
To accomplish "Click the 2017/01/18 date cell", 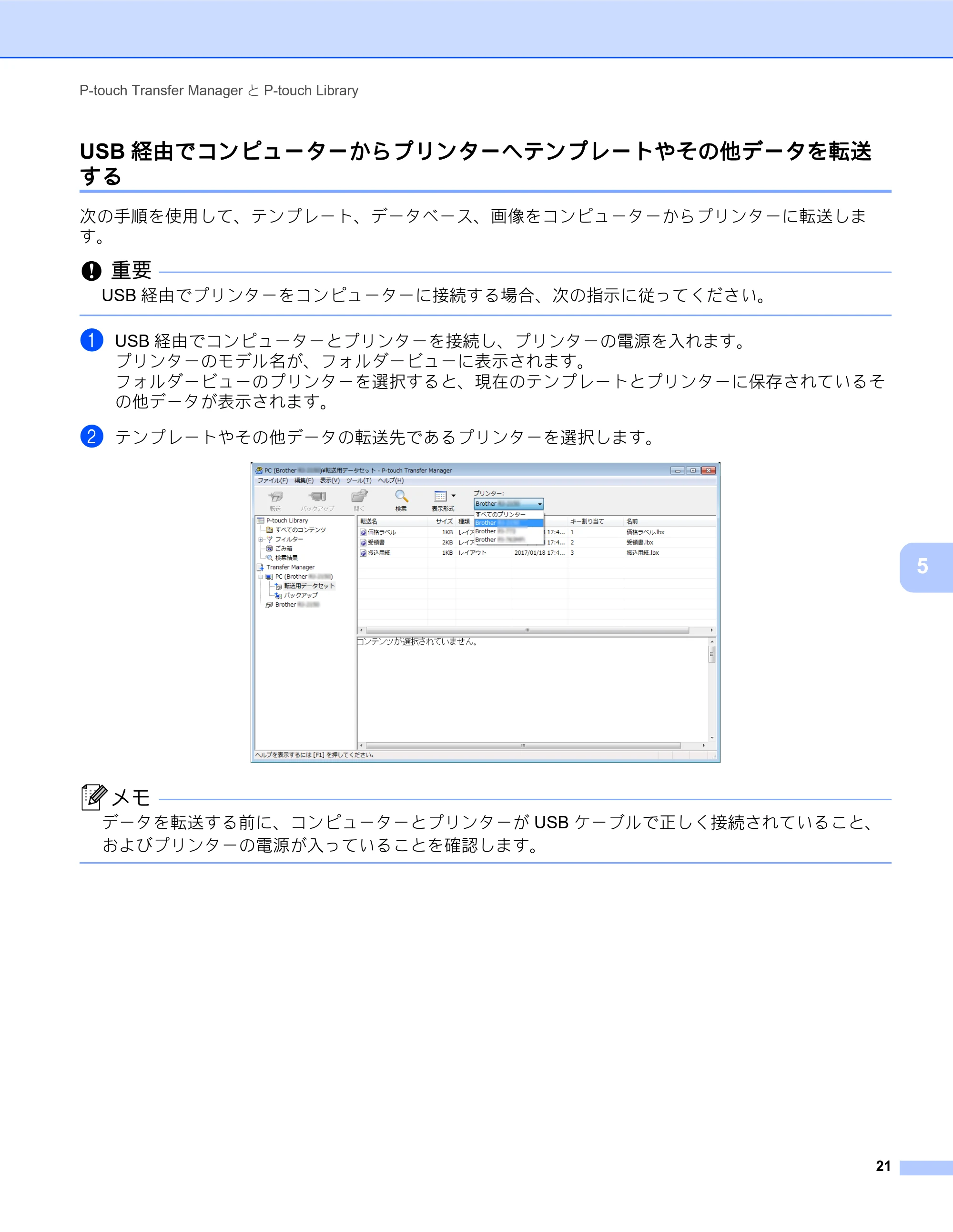I will [x=539, y=553].
